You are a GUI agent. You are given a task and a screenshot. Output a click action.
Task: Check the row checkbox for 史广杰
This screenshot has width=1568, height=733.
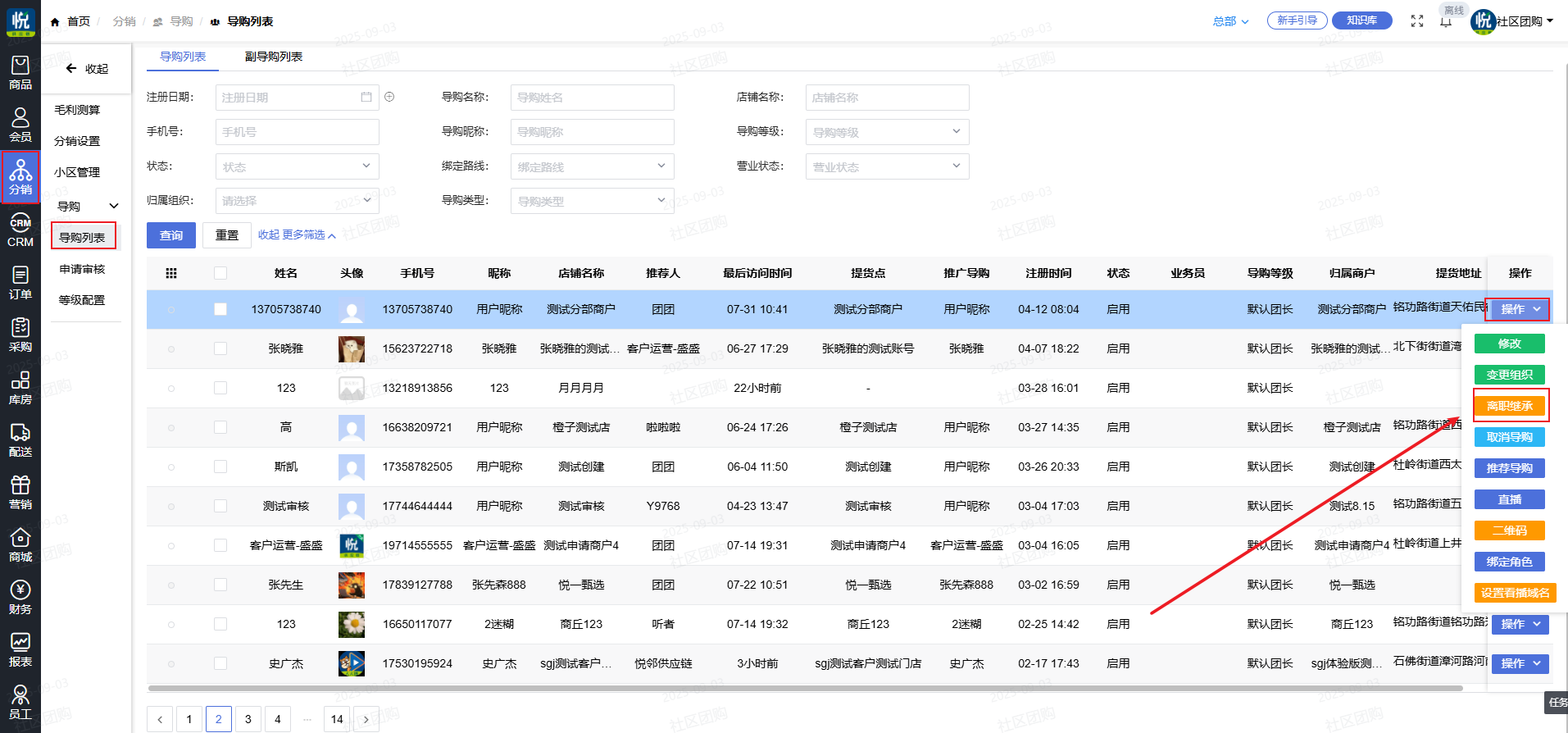pyautogui.click(x=220, y=663)
